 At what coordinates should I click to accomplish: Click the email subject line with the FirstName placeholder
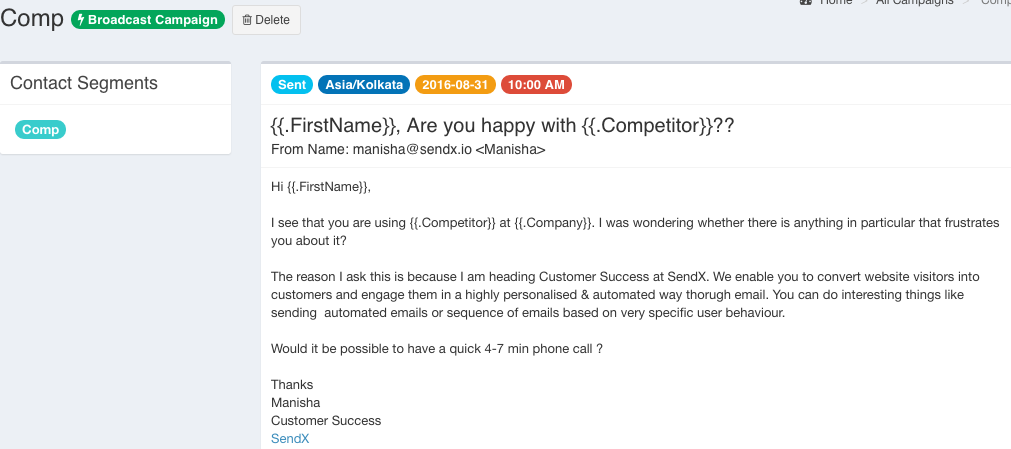click(502, 125)
